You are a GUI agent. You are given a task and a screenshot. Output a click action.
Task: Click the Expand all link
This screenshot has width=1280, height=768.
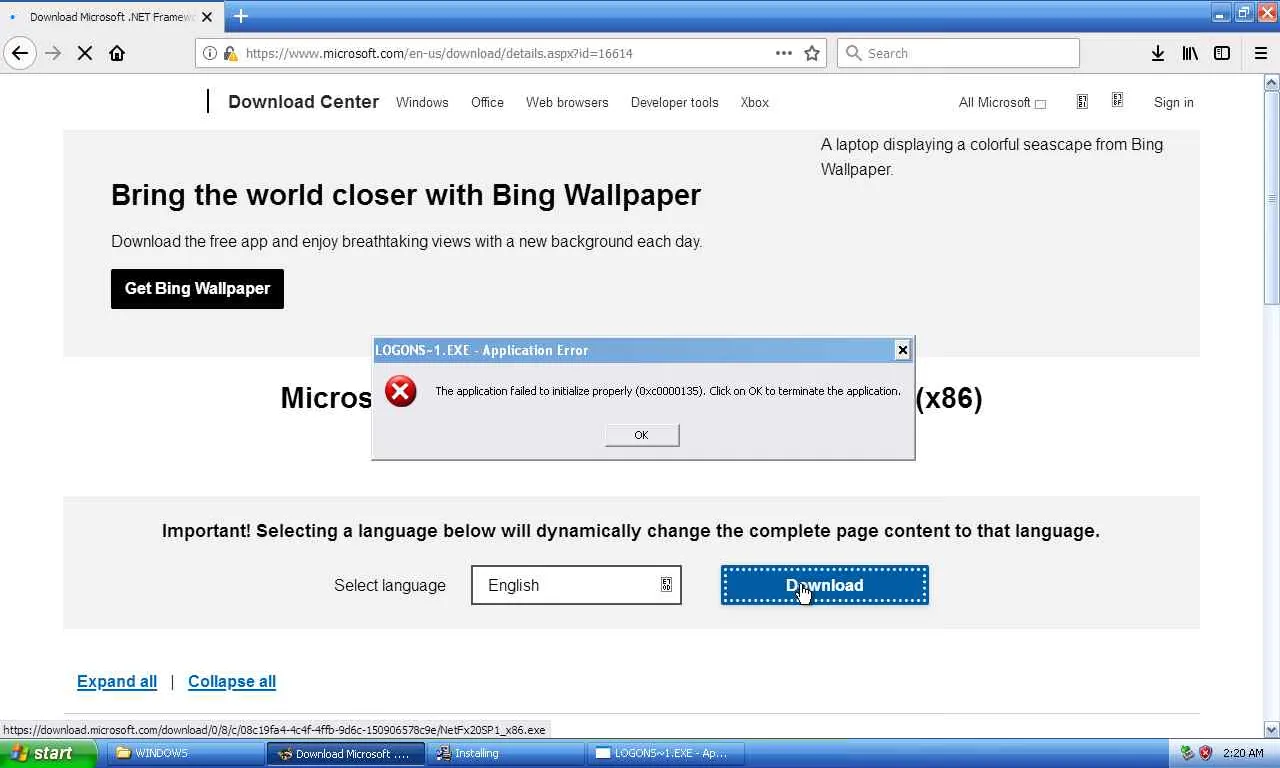(117, 681)
